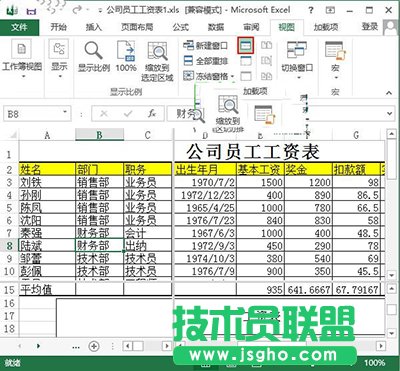The width and height of the screenshot is (400, 371).
Task: Click the 显示比例 magnifier button
Action: click(x=94, y=57)
